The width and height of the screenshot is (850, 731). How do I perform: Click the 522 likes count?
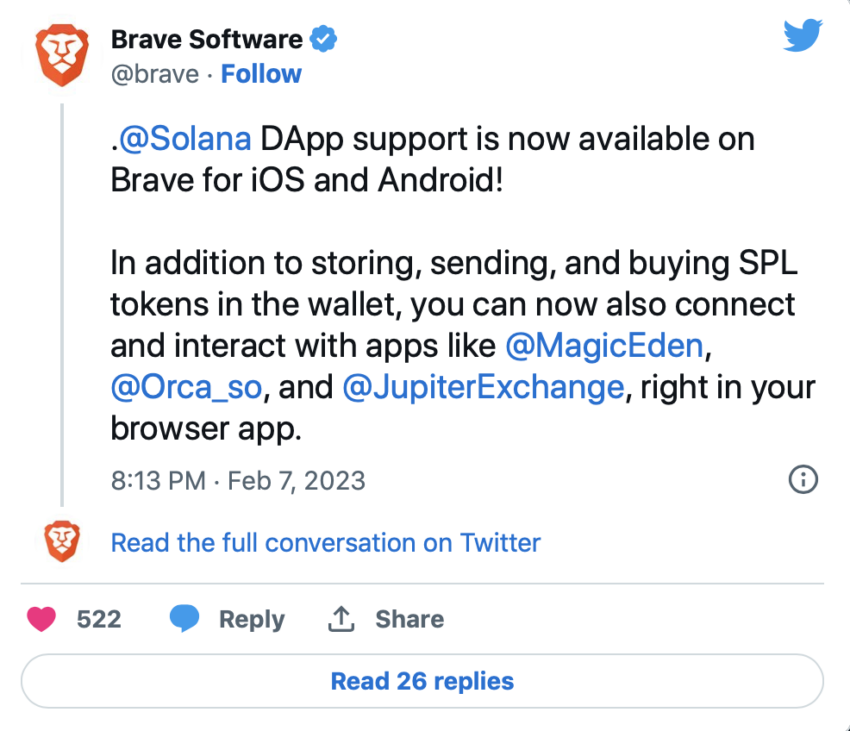pos(99,619)
